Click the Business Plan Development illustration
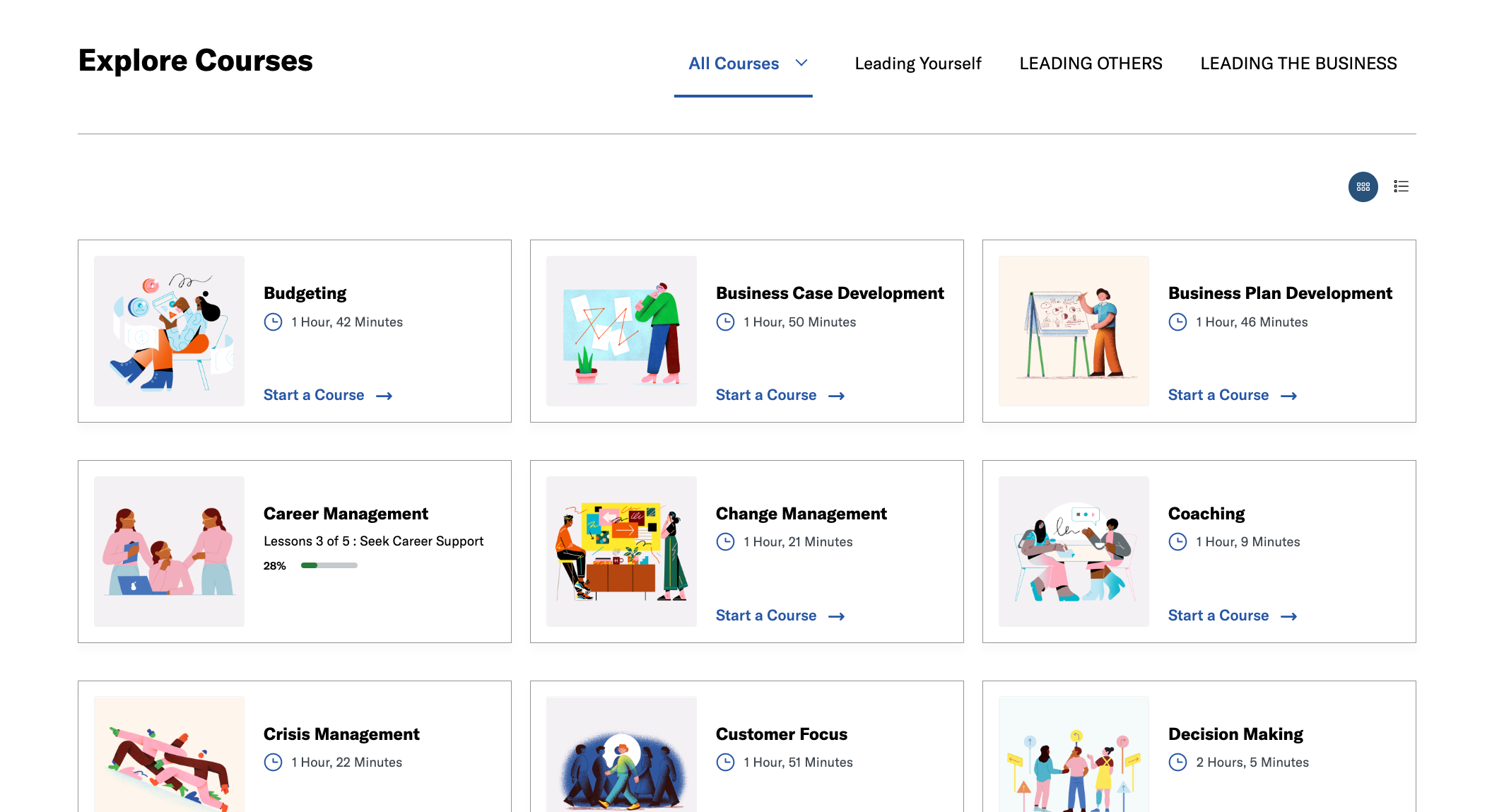Image resolution: width=1504 pixels, height=812 pixels. tap(1074, 331)
